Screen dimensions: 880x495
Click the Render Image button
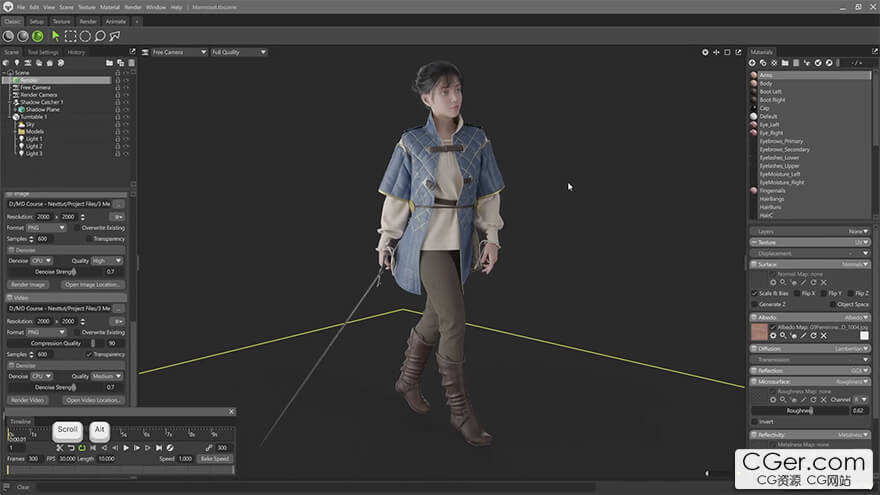[28, 285]
